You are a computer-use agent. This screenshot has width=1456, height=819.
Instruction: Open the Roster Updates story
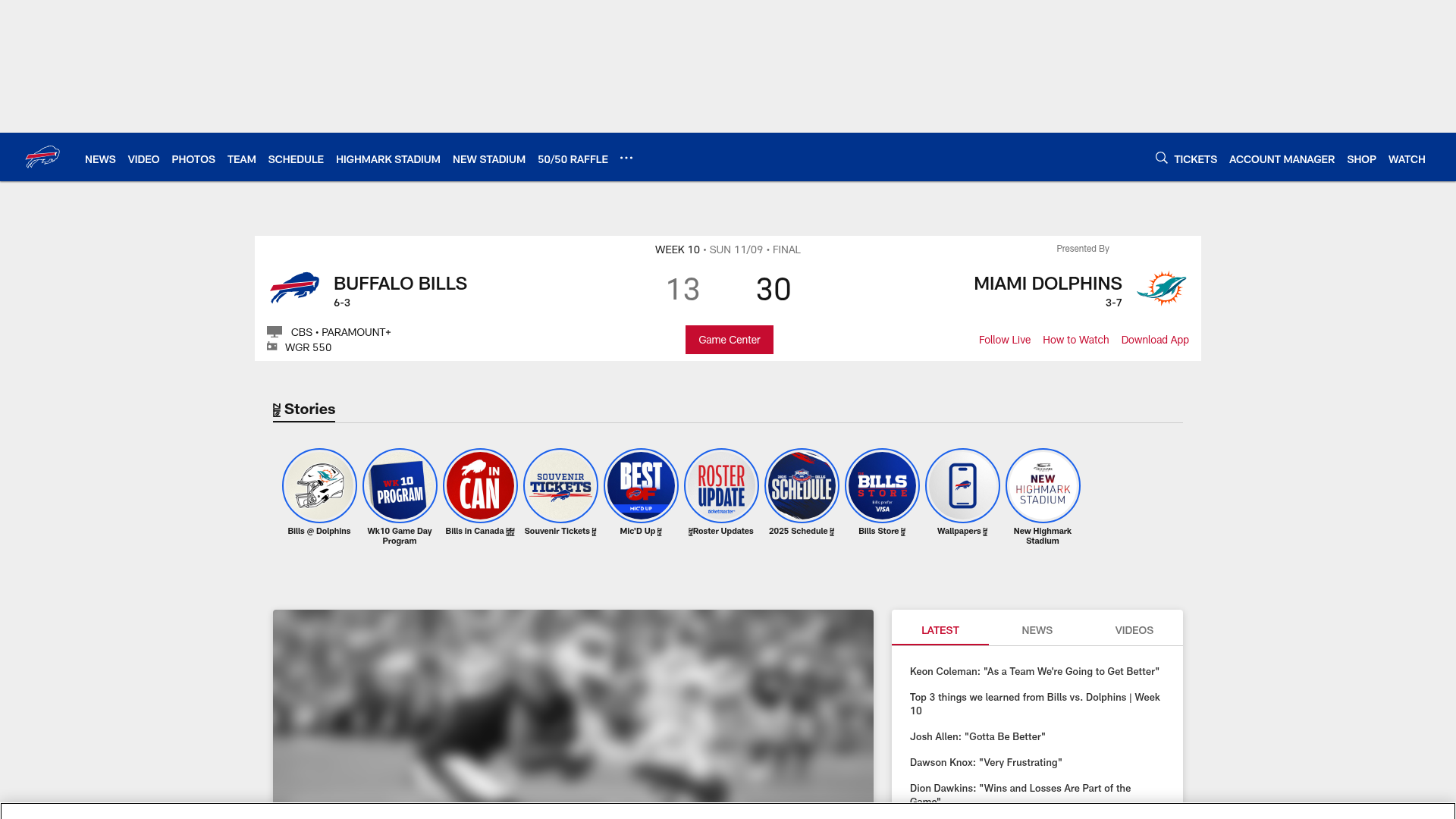(x=721, y=485)
